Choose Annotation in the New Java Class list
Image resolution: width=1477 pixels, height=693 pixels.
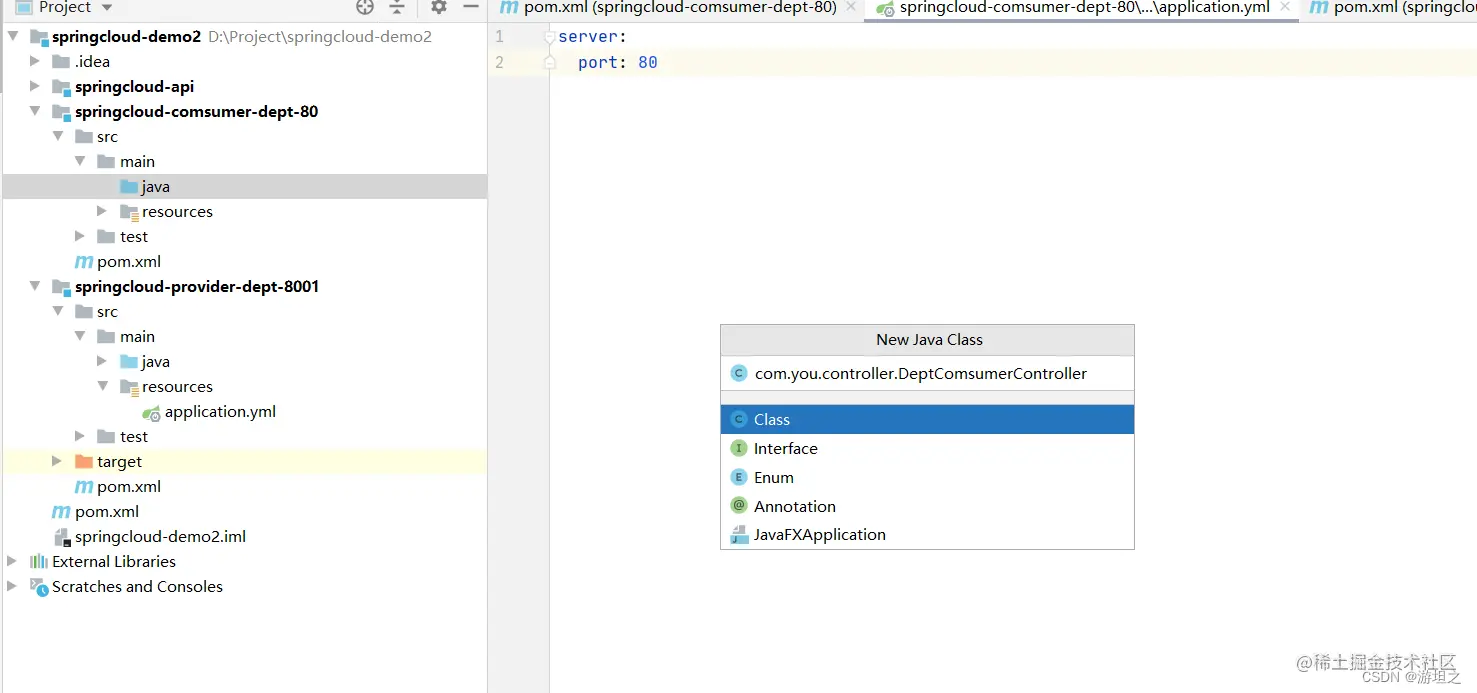tap(927, 506)
